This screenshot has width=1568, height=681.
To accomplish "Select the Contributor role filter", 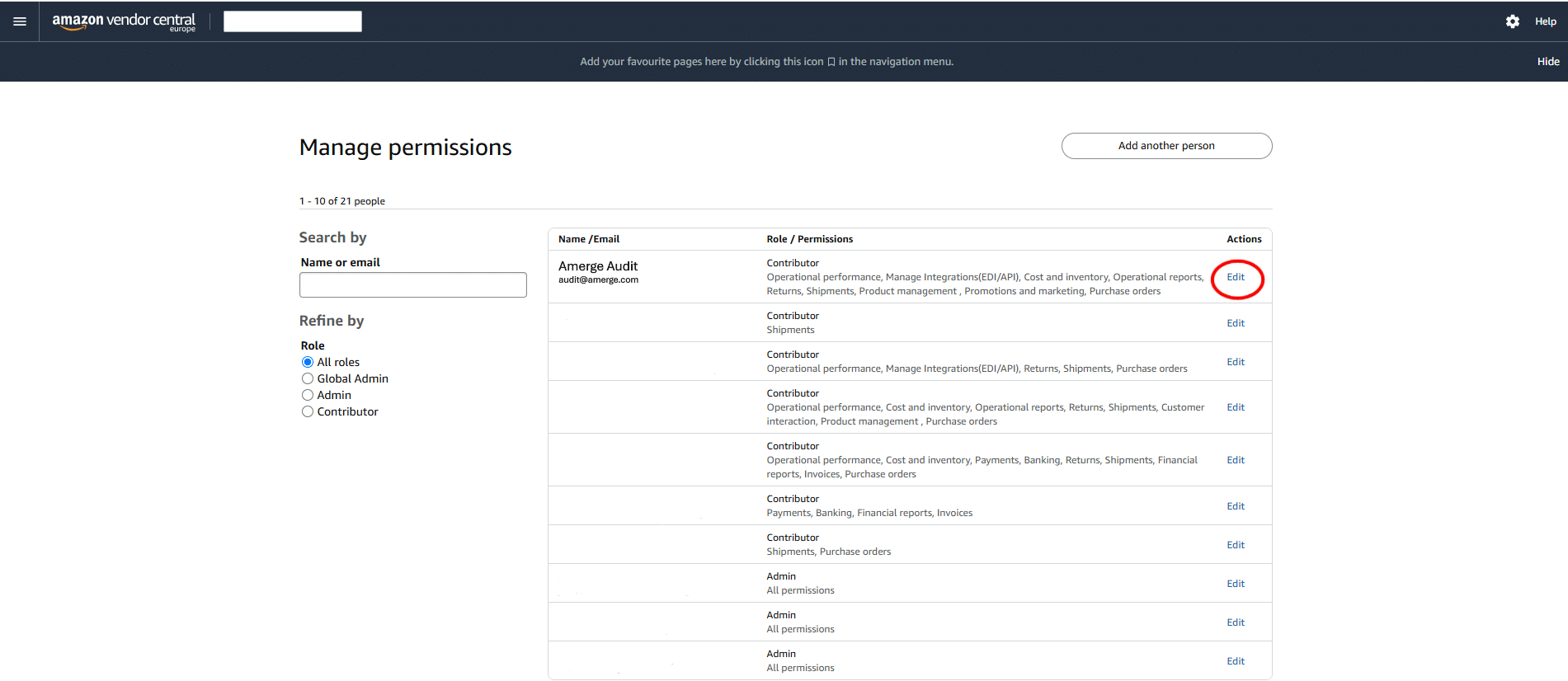I will (x=308, y=411).
